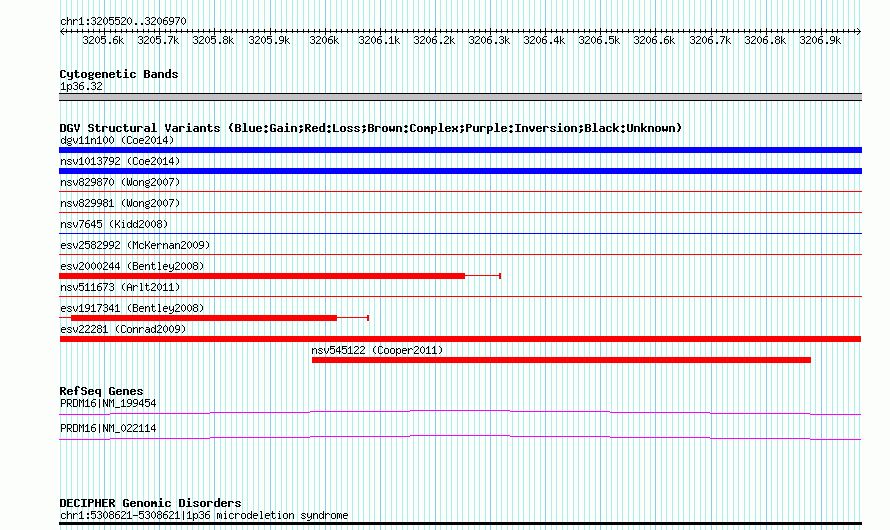Screen dimensions: 890x530
Task: Open the Cytogenetic Bands track title
Action: pyautogui.click(x=119, y=74)
